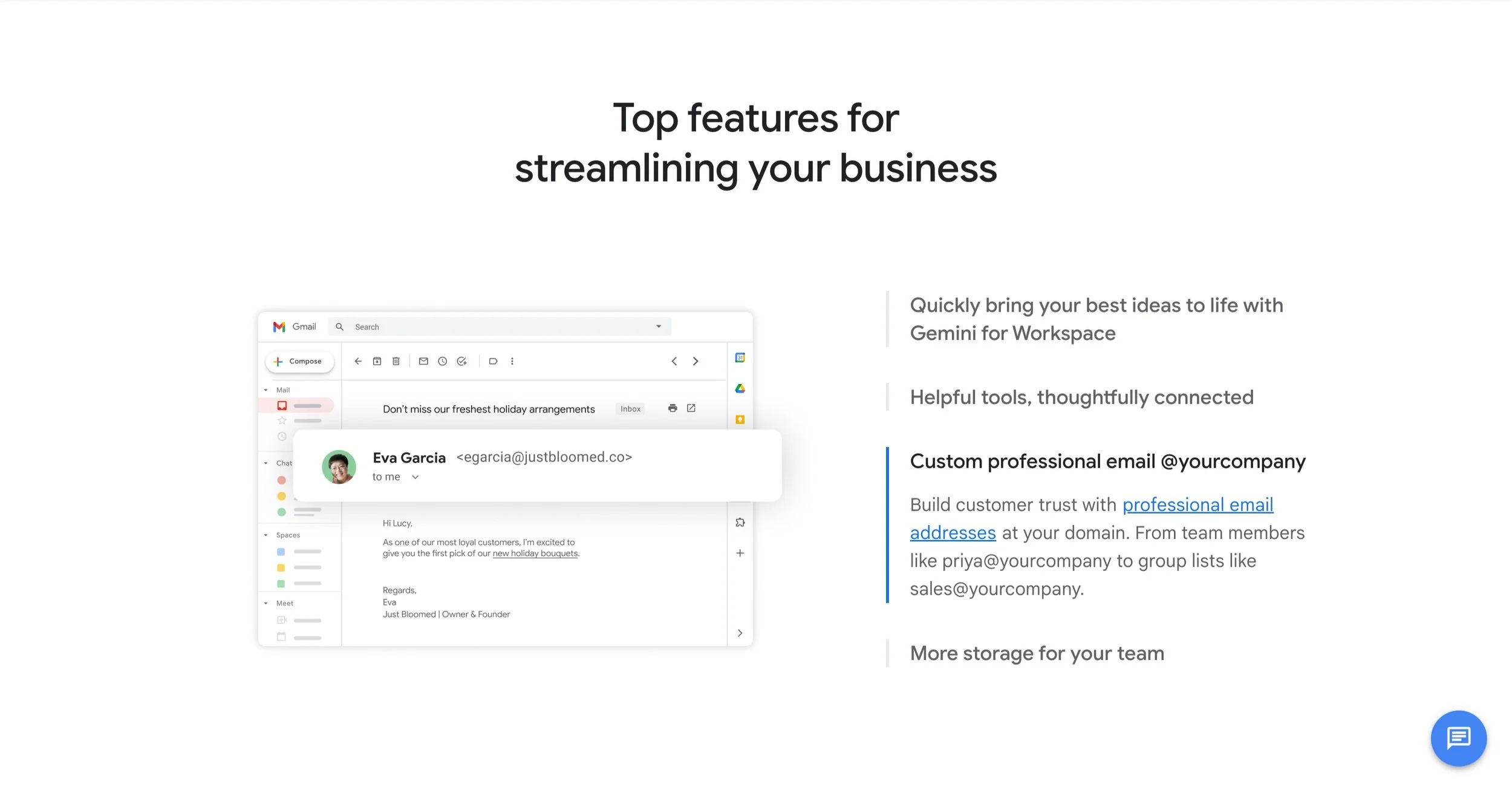Open the 'professional email addresses' link
Viewport: 1512px width, 790px height.
pyautogui.click(x=1198, y=504)
